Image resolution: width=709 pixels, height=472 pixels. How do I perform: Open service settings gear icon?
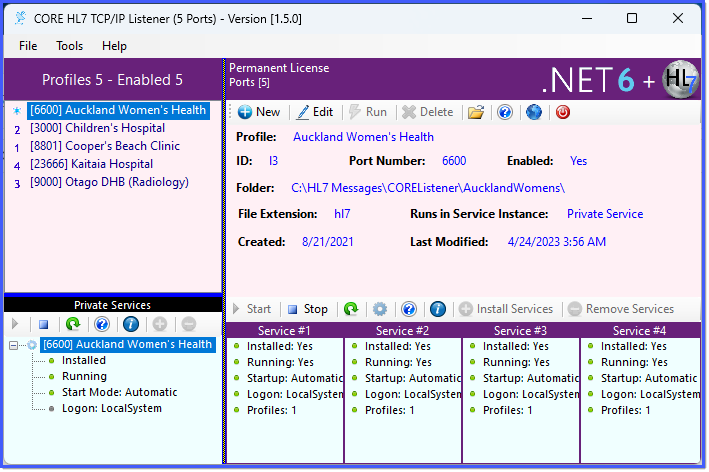click(380, 309)
